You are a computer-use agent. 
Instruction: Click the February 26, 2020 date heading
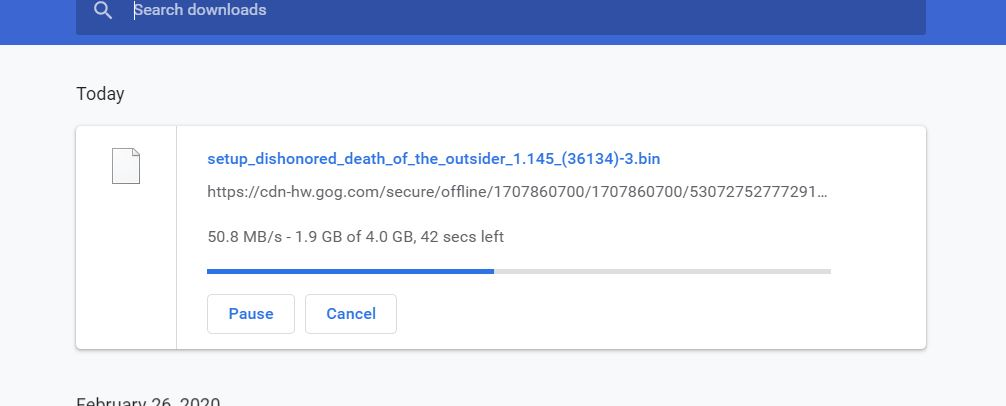pos(148,401)
